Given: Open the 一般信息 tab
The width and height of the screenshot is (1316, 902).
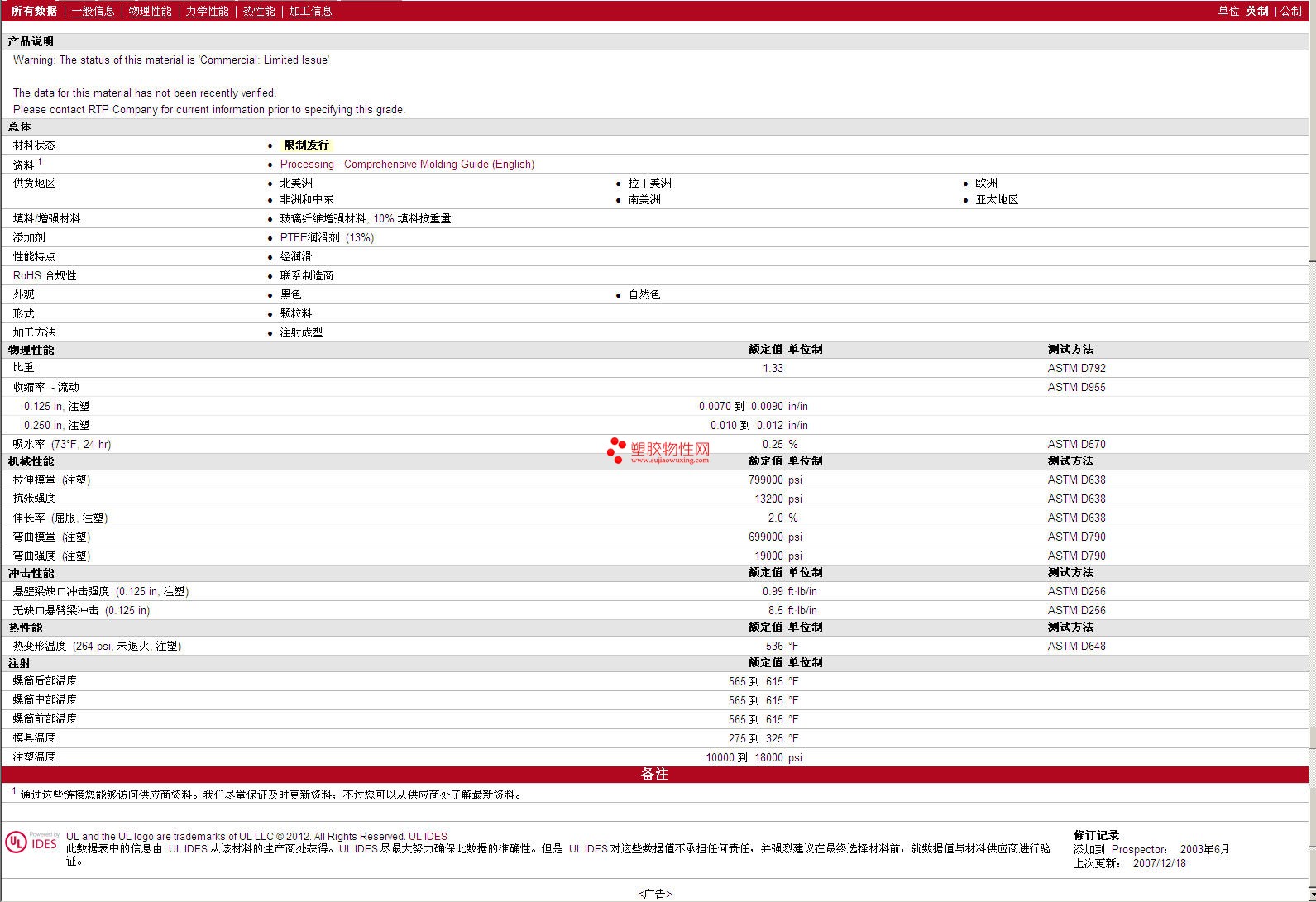Looking at the screenshot, I should [93, 11].
